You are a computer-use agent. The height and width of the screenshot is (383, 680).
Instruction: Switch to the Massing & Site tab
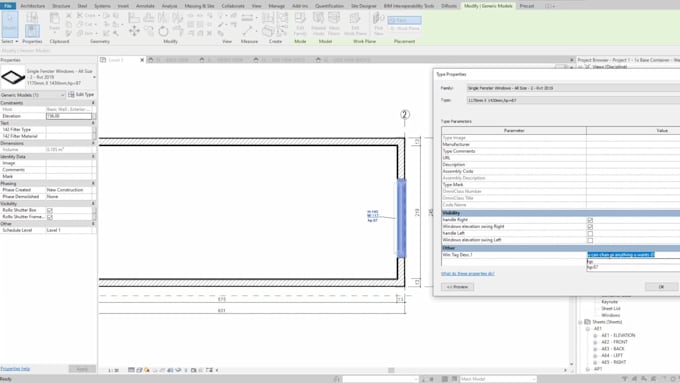click(x=199, y=6)
